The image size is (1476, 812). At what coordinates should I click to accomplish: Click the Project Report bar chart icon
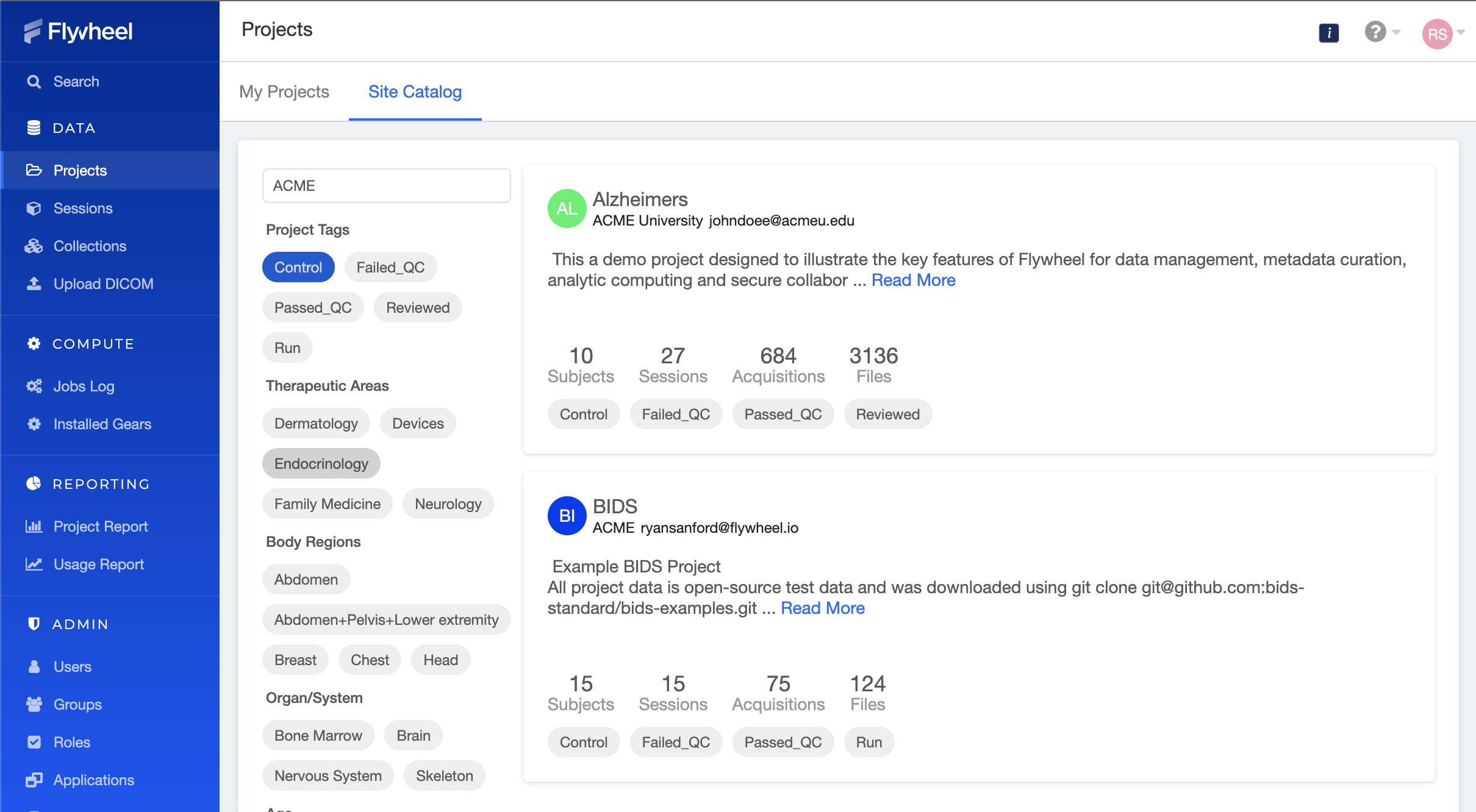click(34, 527)
